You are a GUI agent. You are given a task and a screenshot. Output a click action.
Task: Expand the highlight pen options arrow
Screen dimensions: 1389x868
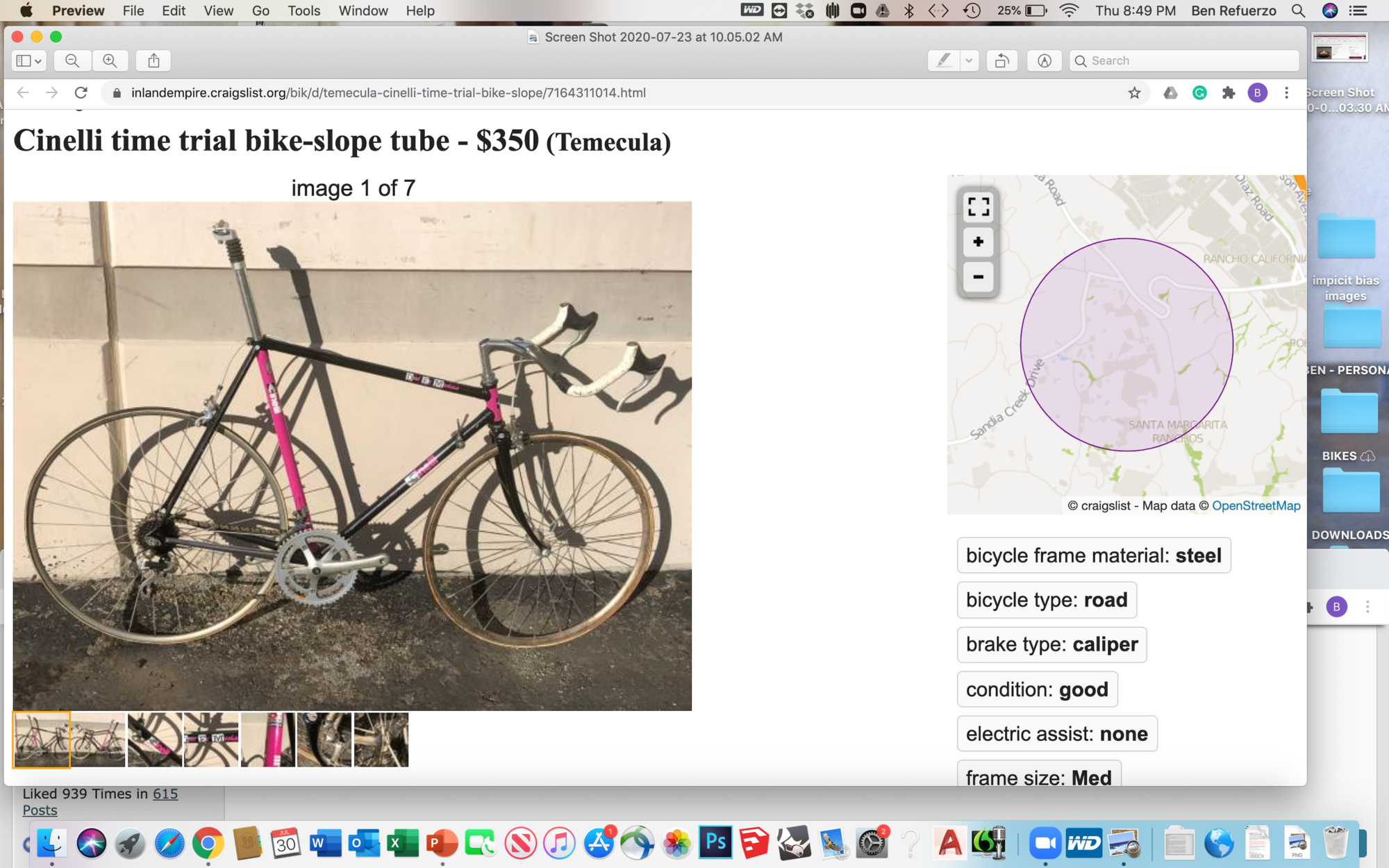click(x=969, y=61)
